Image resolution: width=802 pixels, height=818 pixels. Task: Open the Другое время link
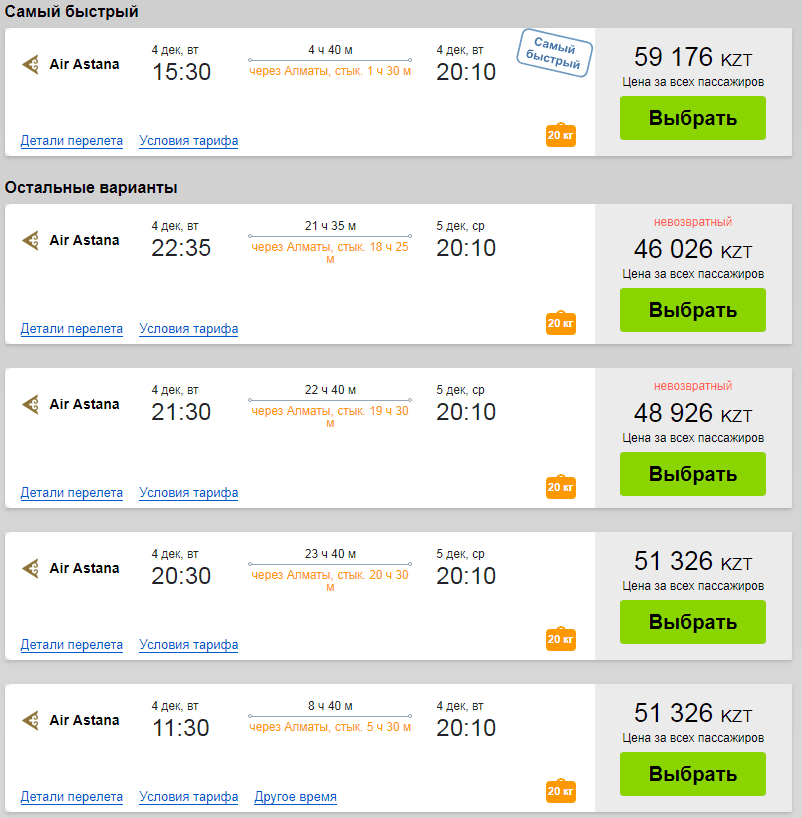[x=295, y=797]
